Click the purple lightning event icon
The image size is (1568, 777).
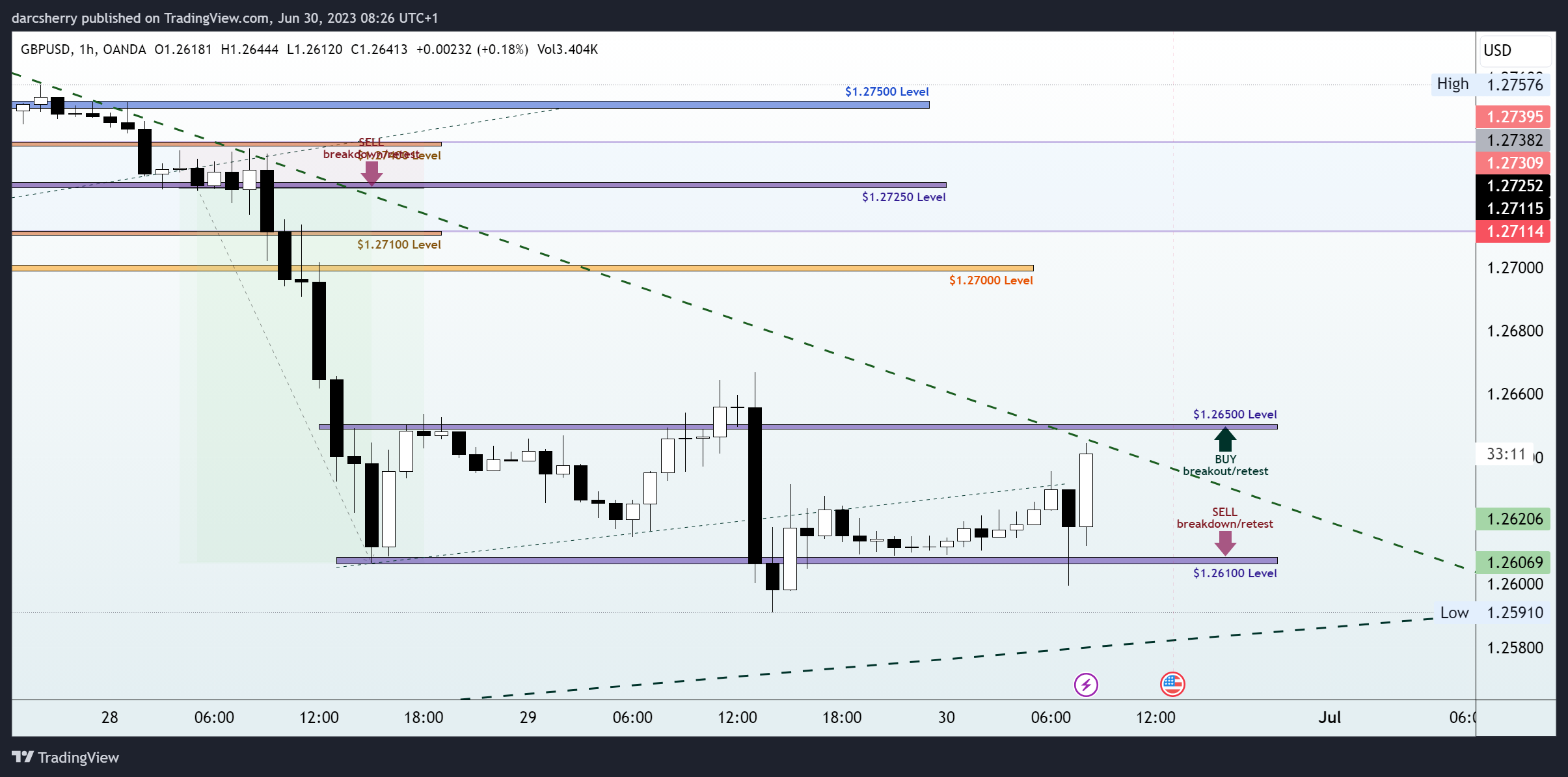coord(1086,685)
